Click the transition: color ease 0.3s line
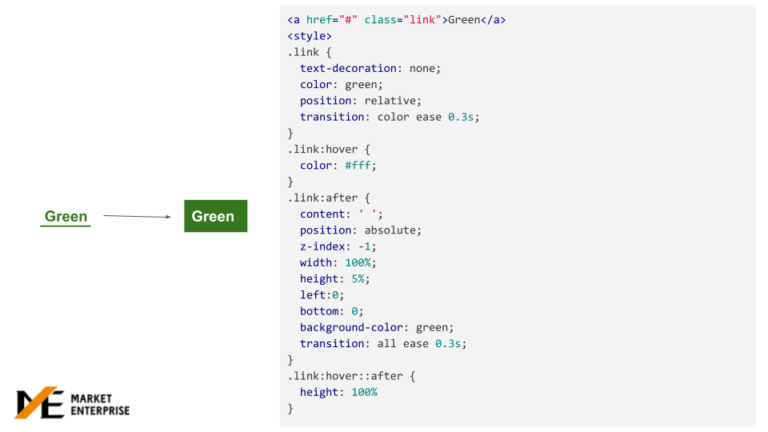Viewport: 768px width, 432px height. click(389, 117)
